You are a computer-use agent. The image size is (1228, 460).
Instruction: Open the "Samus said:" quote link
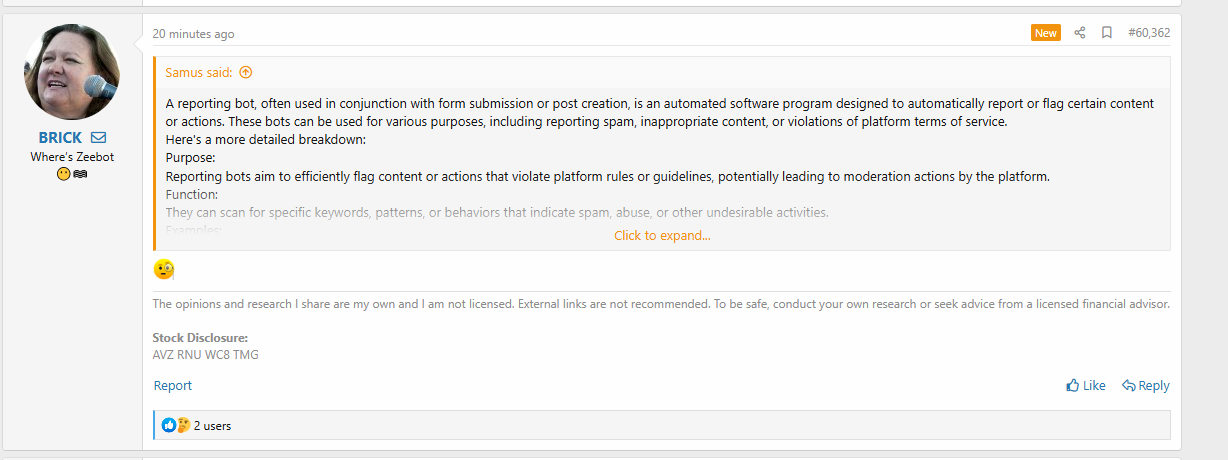tap(199, 72)
